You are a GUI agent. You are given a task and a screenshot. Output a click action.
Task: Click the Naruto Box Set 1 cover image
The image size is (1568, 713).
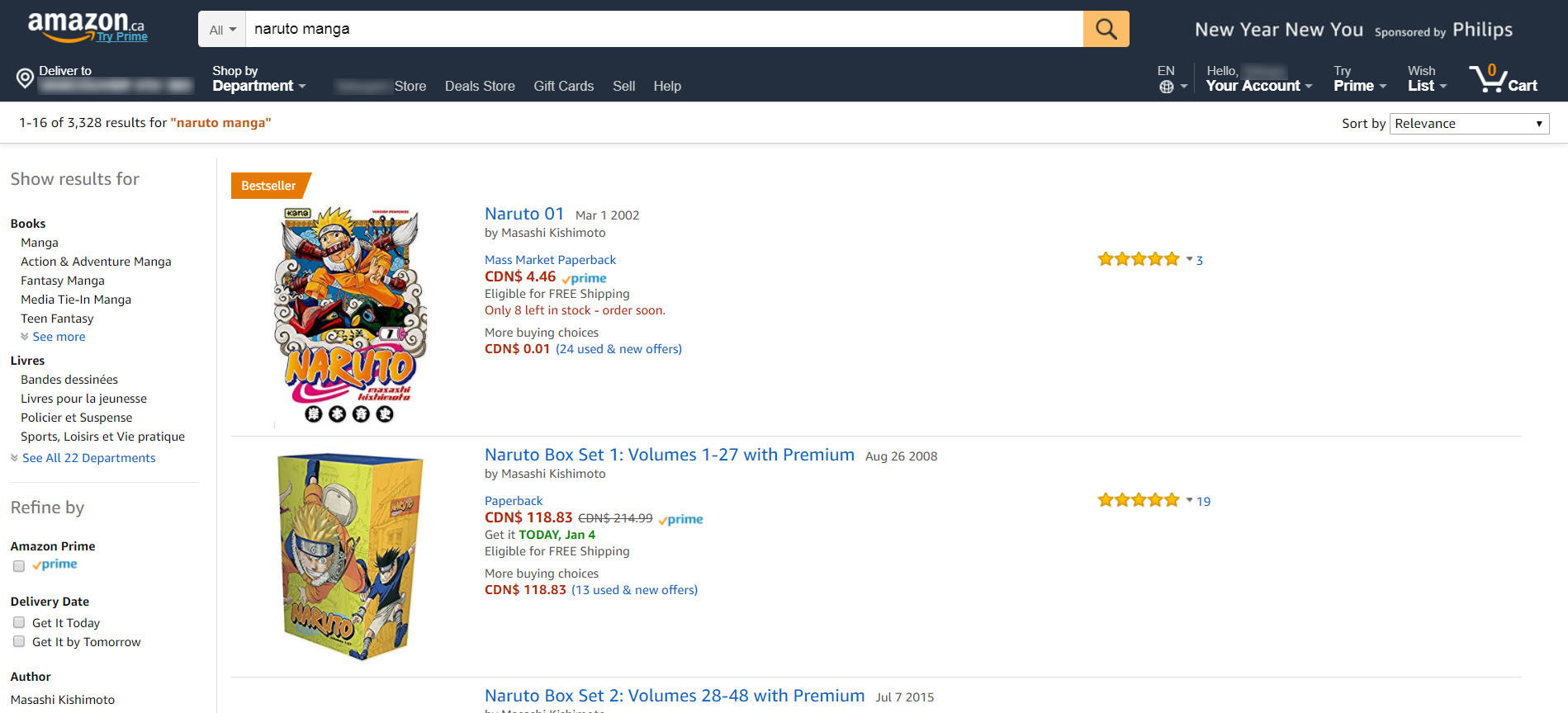click(x=351, y=556)
